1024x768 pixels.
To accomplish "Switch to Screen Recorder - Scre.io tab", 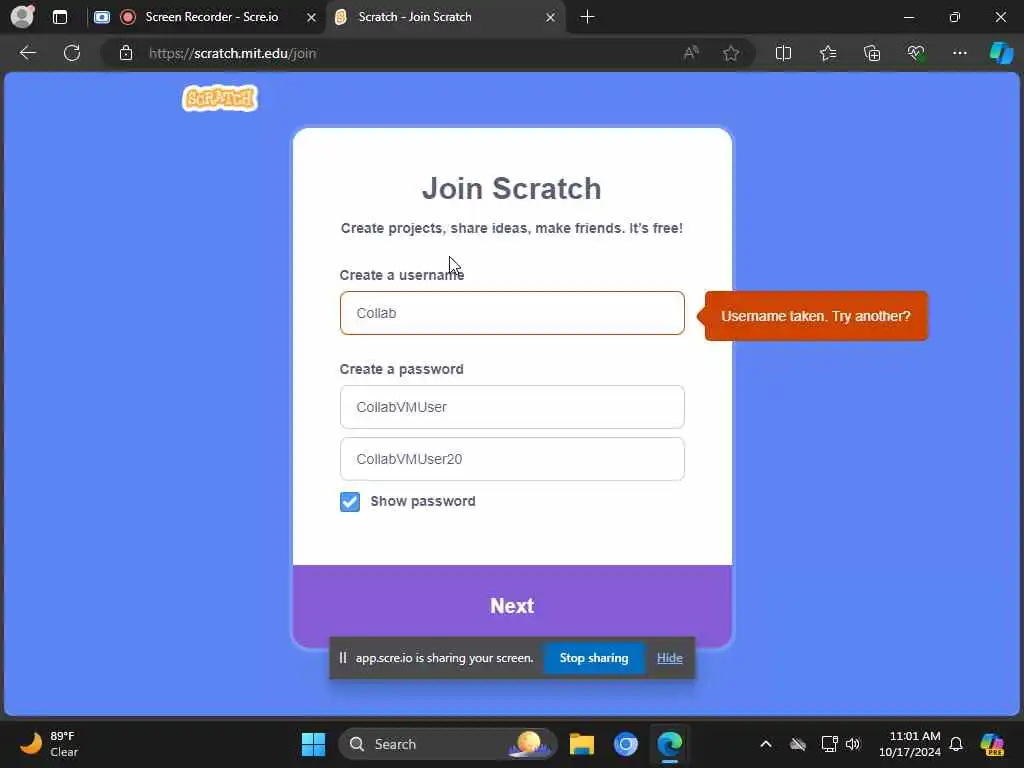I will tap(212, 17).
